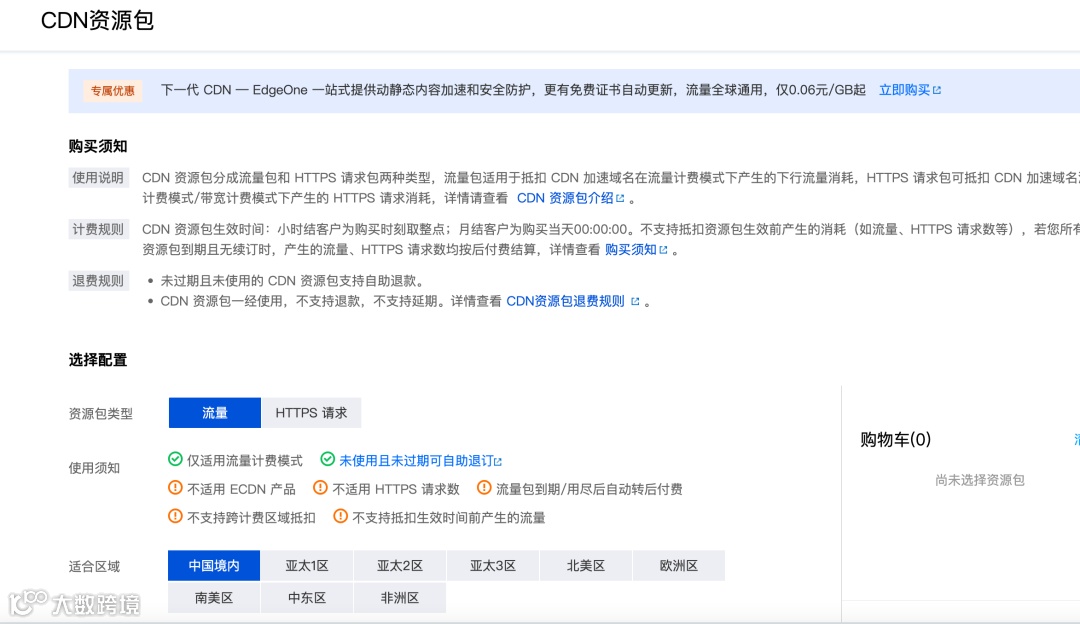
Task: Choose the 亚太2区 region
Action: tap(400, 565)
